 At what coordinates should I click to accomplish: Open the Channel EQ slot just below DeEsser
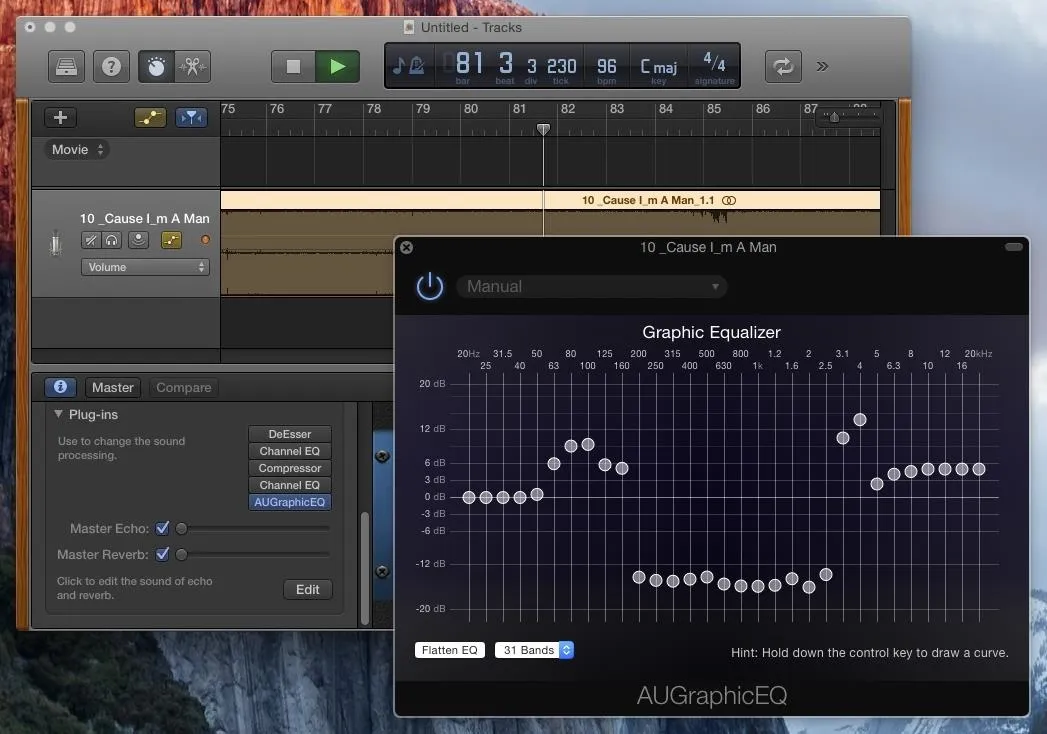coord(290,451)
